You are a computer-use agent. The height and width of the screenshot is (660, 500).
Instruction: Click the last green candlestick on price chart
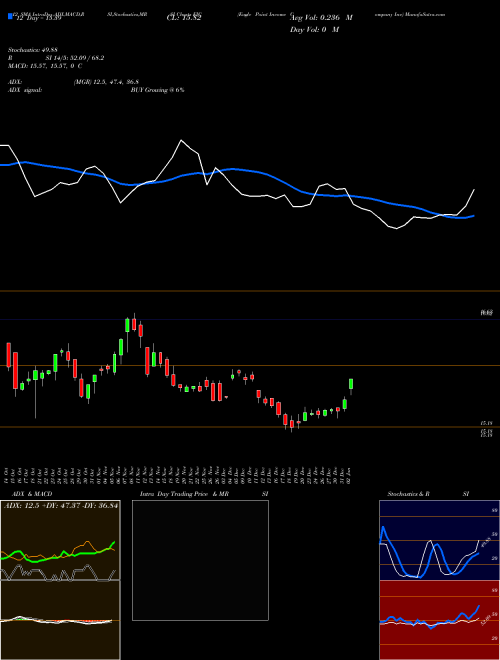click(351, 384)
